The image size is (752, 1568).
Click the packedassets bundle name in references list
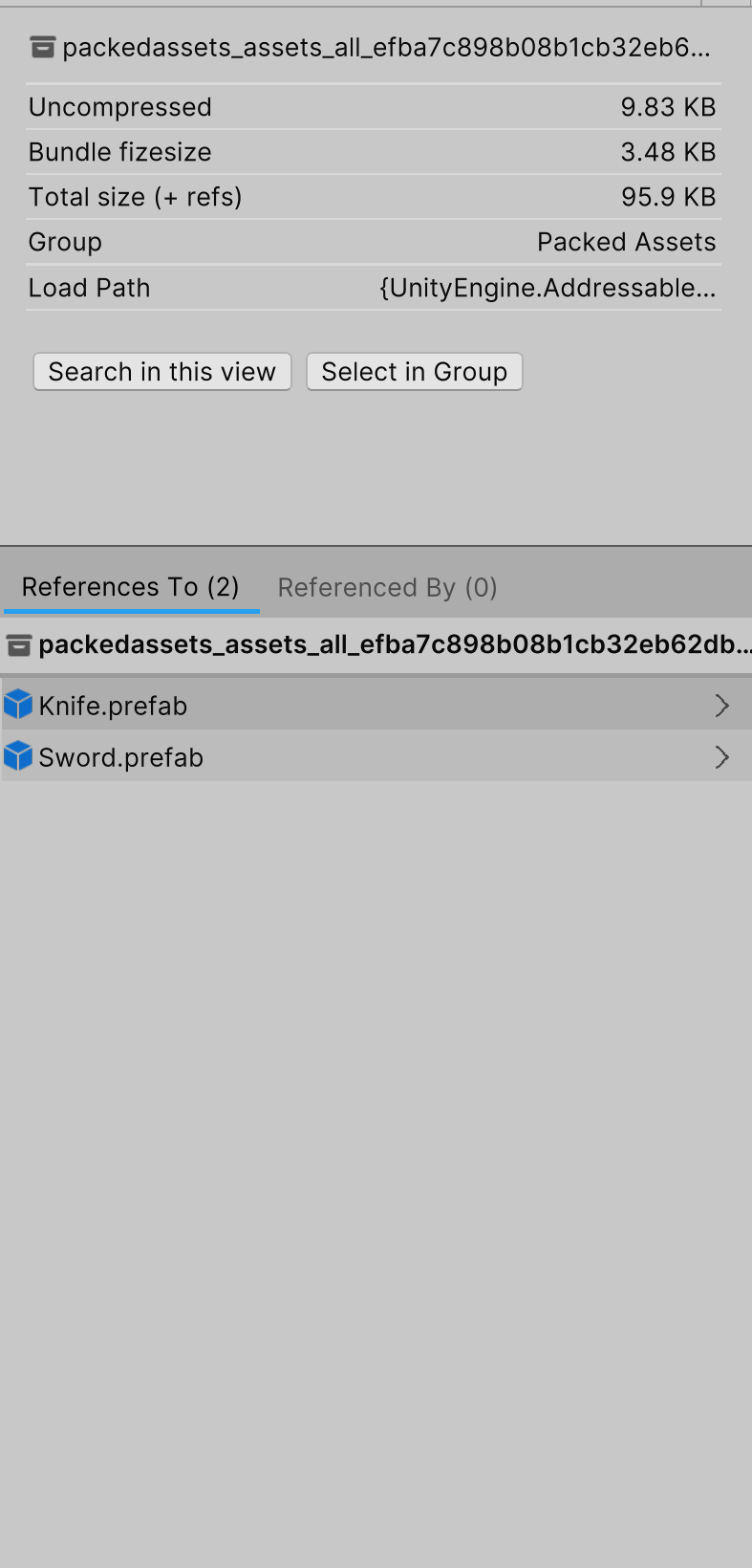[394, 645]
